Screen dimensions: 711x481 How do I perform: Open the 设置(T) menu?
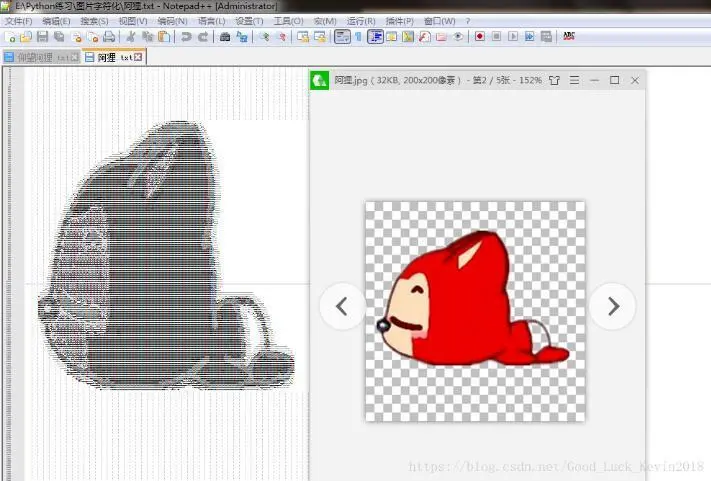click(249, 21)
